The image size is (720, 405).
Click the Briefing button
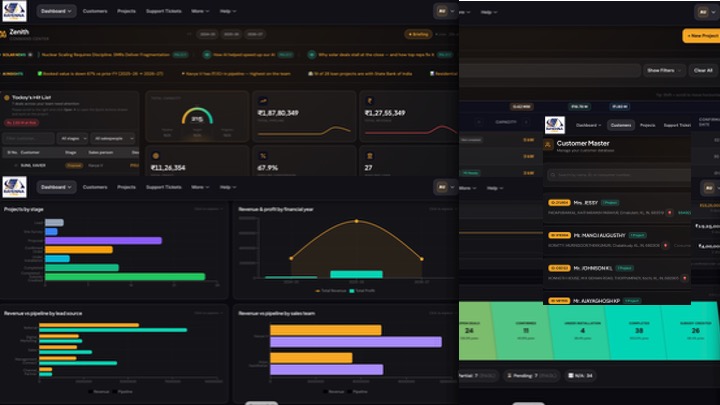point(418,34)
